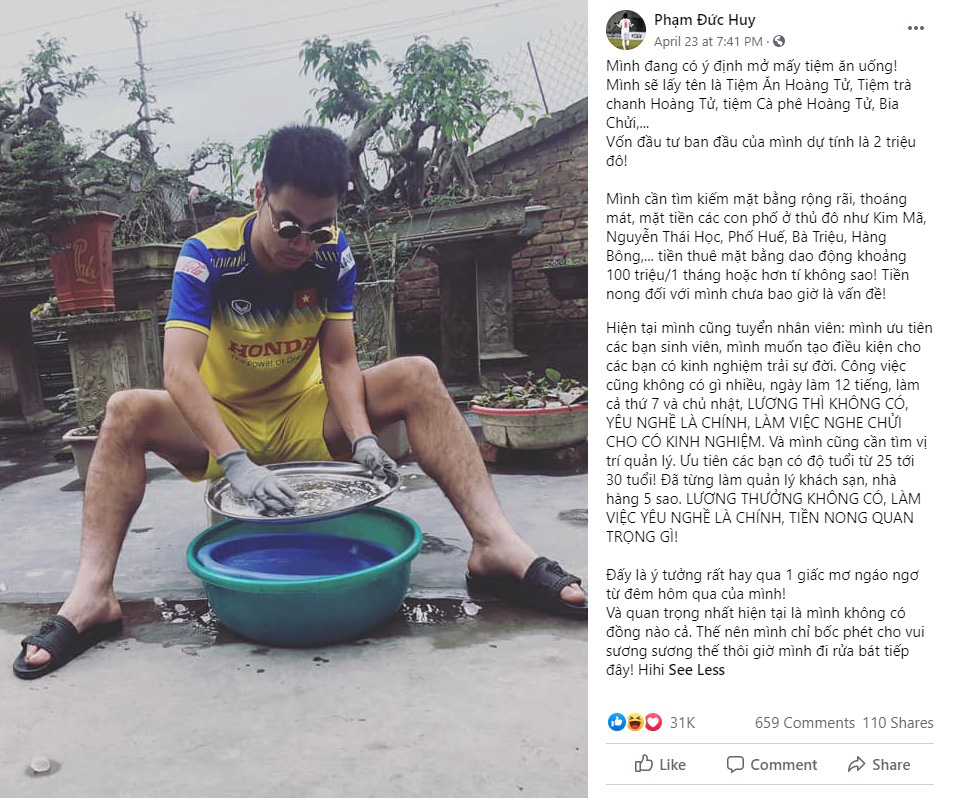Image resolution: width=954 pixels, height=798 pixels.
Task: Collapse post text with See Less
Action: coord(697,670)
